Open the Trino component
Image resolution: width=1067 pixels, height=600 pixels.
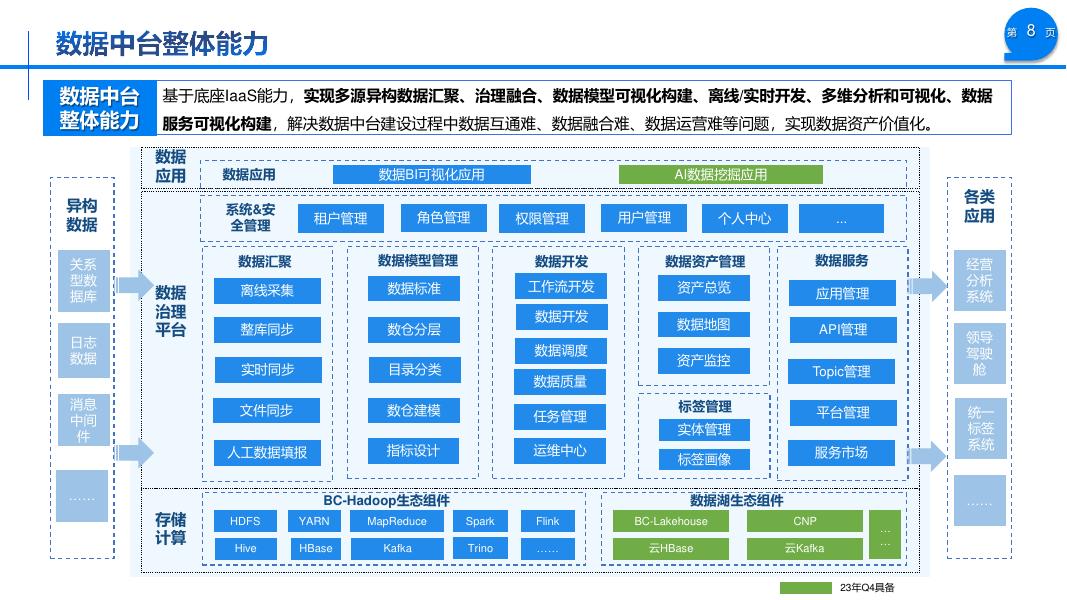[479, 548]
